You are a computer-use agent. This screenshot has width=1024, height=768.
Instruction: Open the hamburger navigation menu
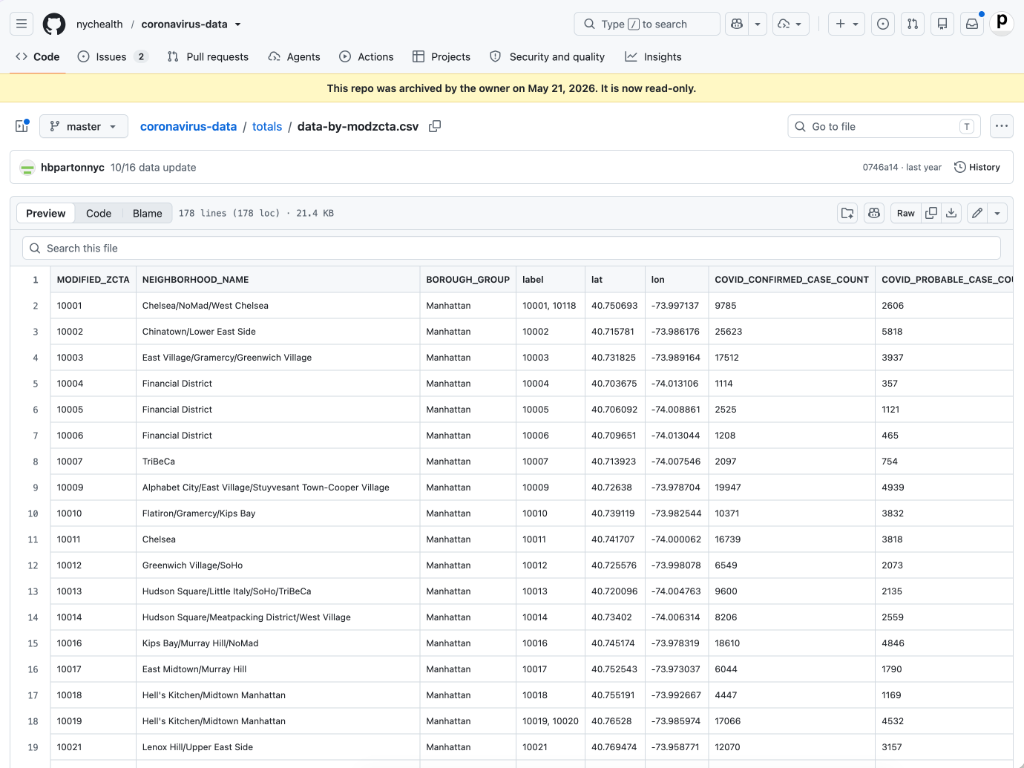[x=22, y=24]
